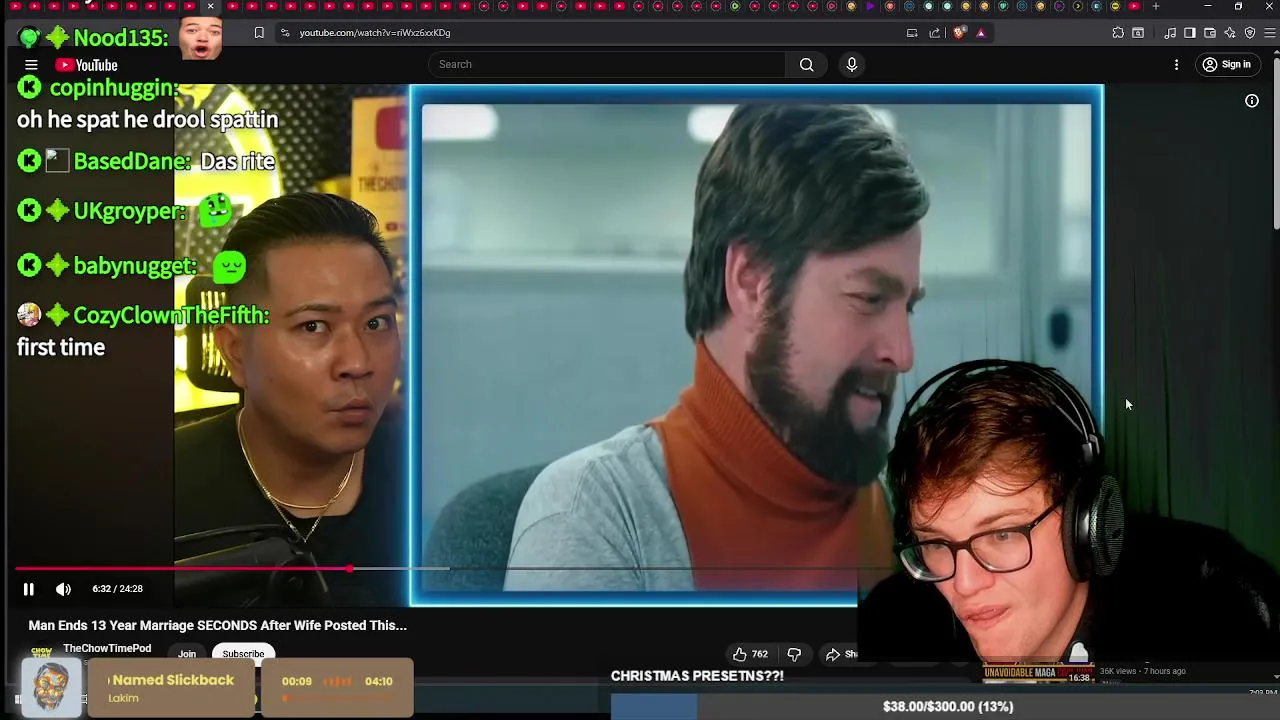Click the CHRISTMAS PRESETNS goal title
Image resolution: width=1280 pixels, height=720 pixels.
697,676
